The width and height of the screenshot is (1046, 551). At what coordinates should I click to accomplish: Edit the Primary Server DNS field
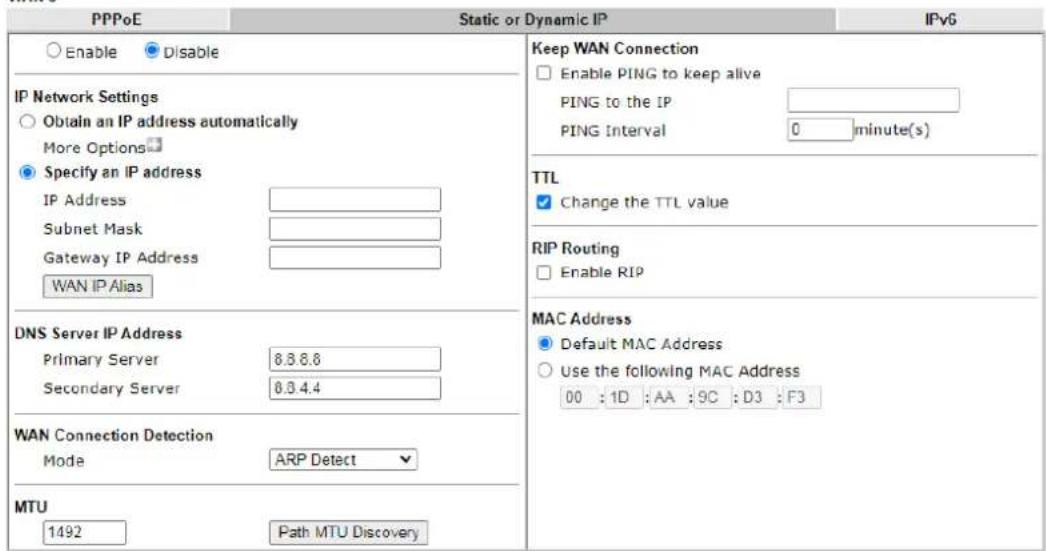point(355,359)
